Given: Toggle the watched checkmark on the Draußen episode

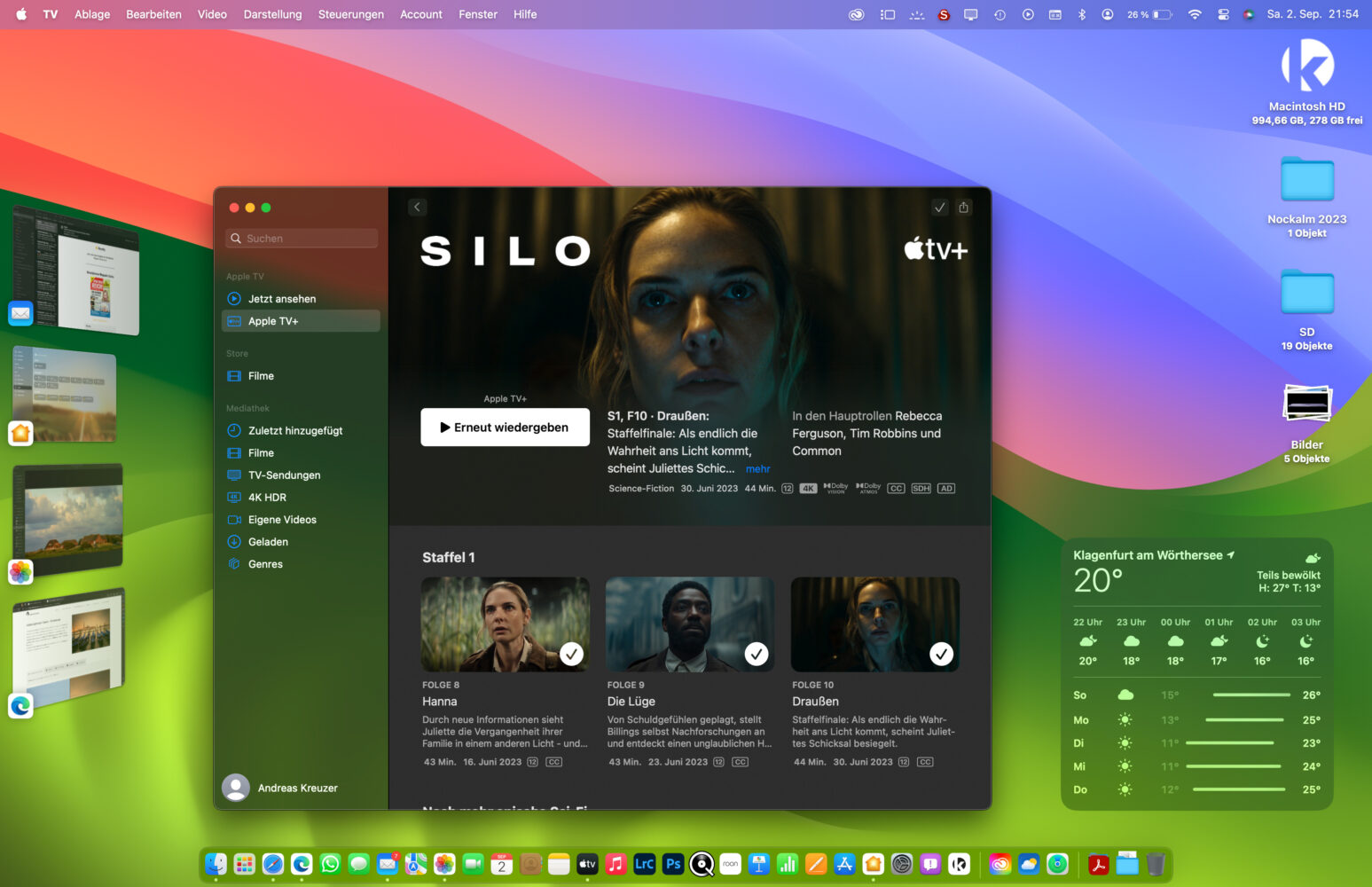Looking at the screenshot, I should click(941, 654).
